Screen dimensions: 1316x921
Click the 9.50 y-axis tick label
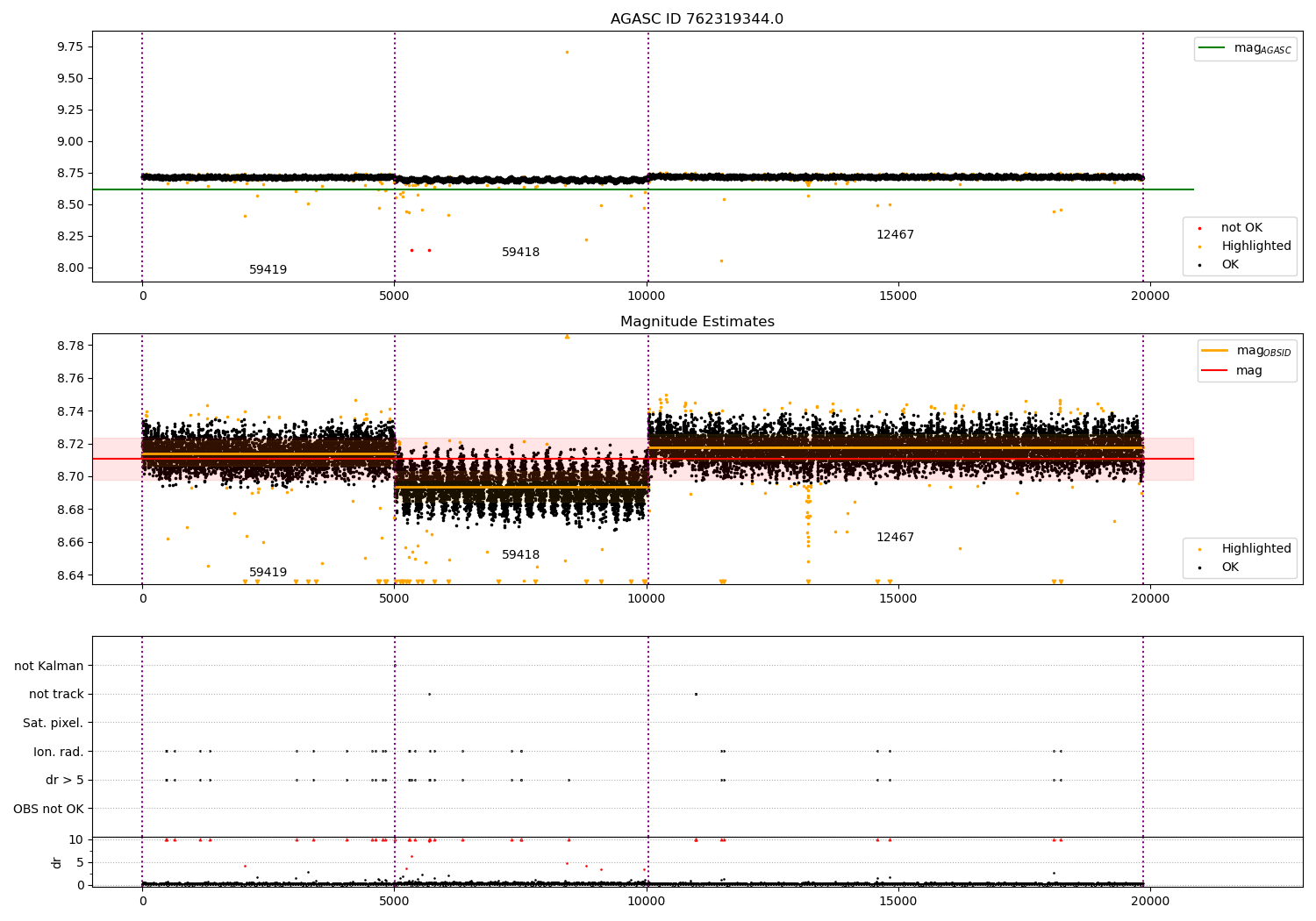pyautogui.click(x=68, y=78)
